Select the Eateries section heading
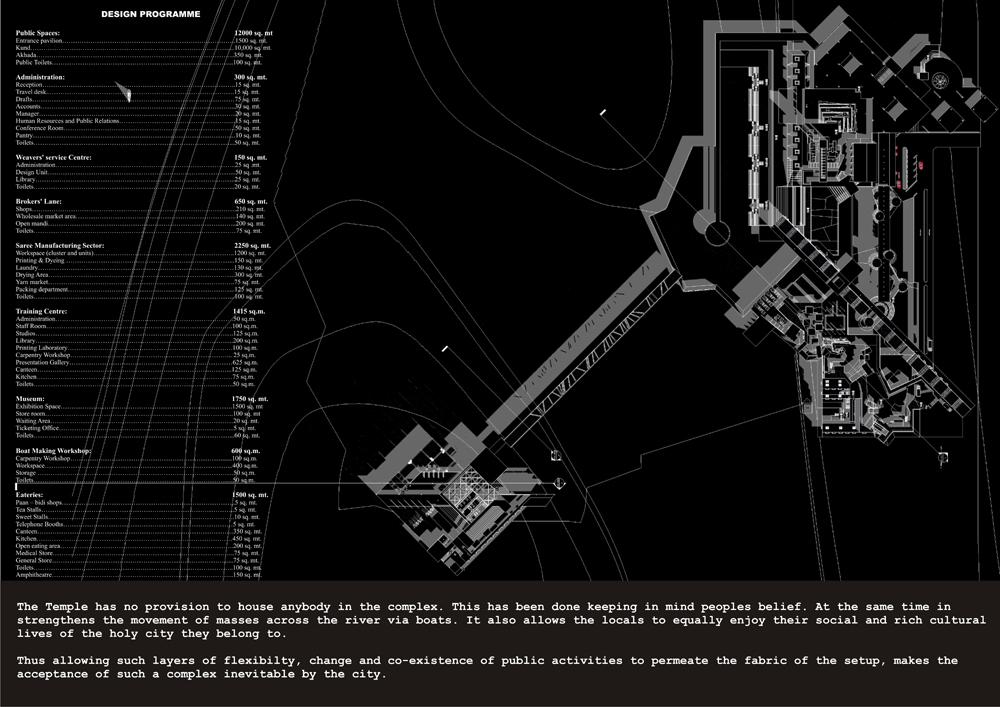Image resolution: width=1000 pixels, height=707 pixels. click(31, 495)
